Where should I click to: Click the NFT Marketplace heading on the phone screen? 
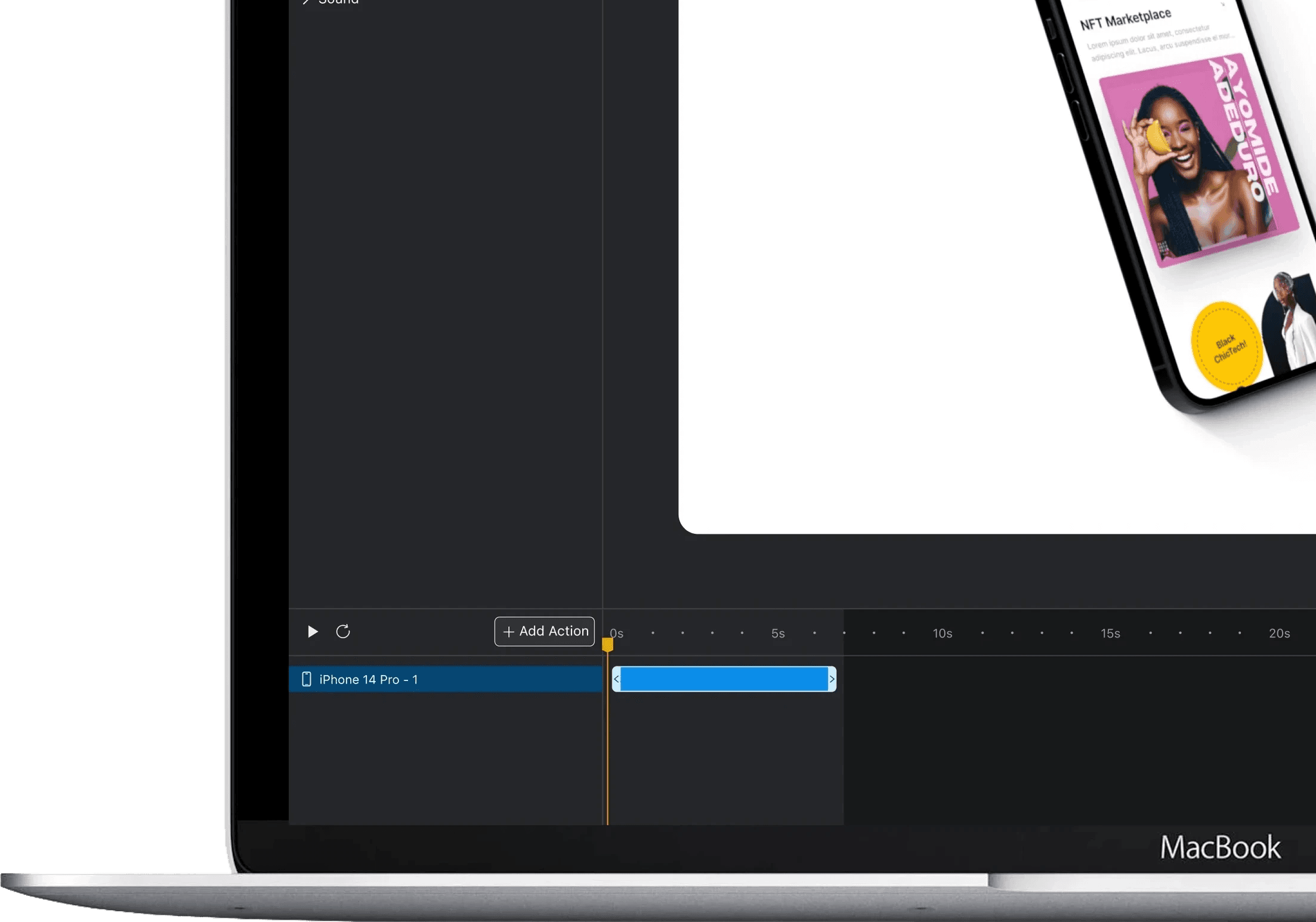coord(1125,19)
